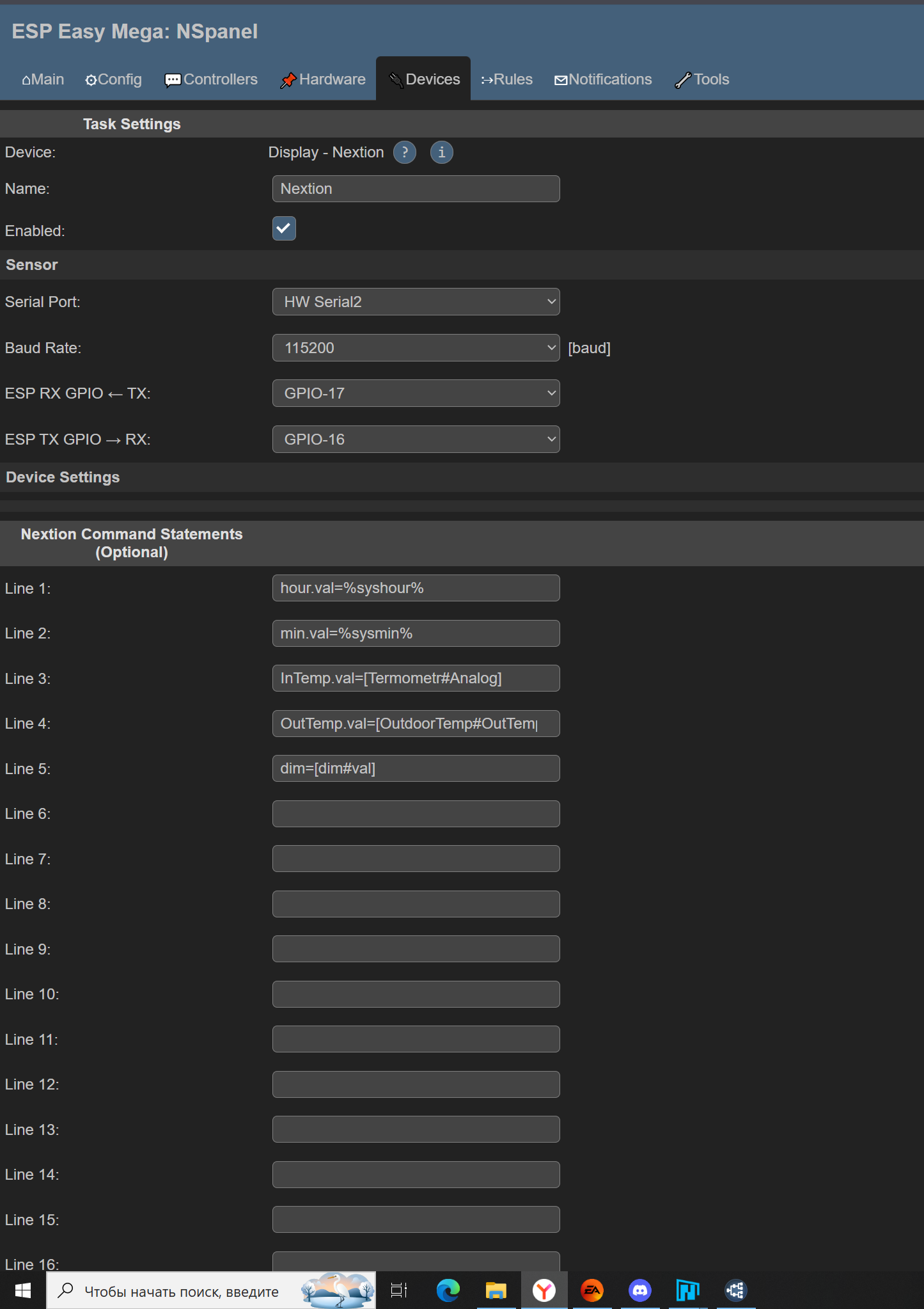Select the Devices tab
This screenshot has width=924, height=1309.
coord(423,79)
